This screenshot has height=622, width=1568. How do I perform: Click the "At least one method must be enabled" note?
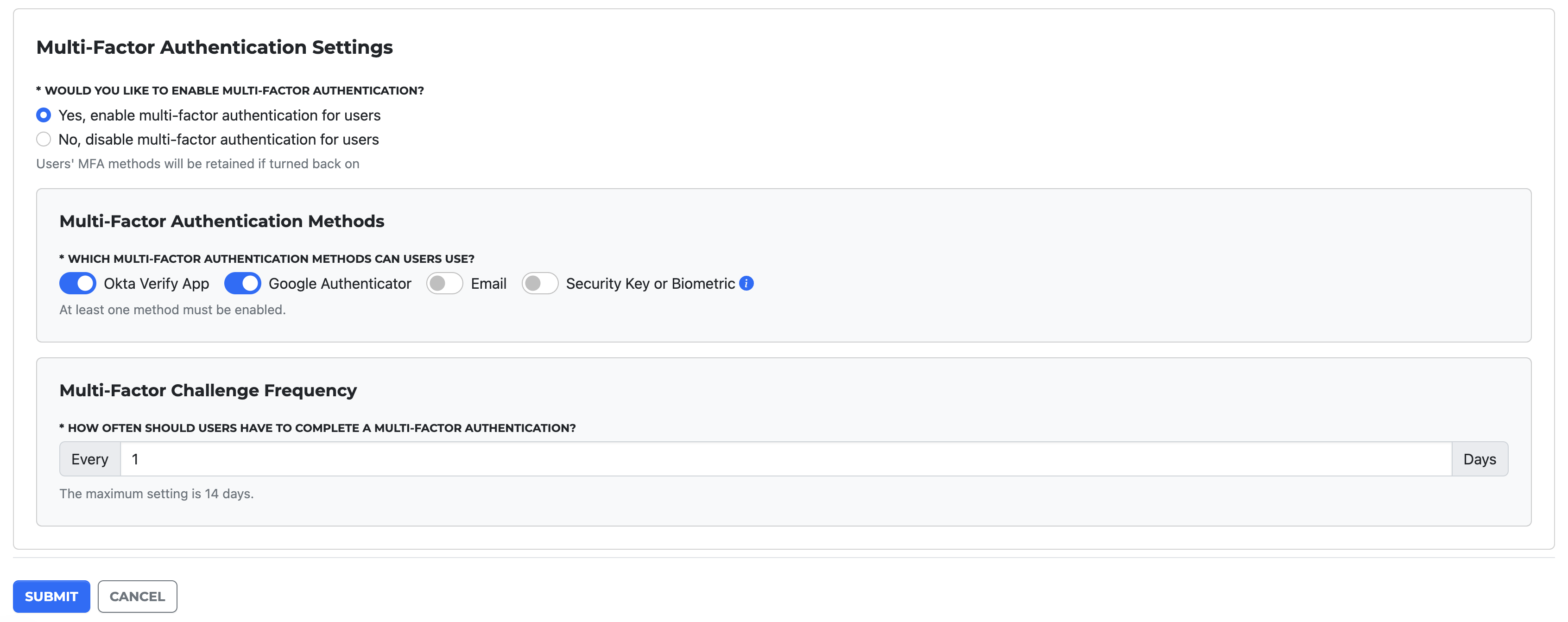[171, 309]
